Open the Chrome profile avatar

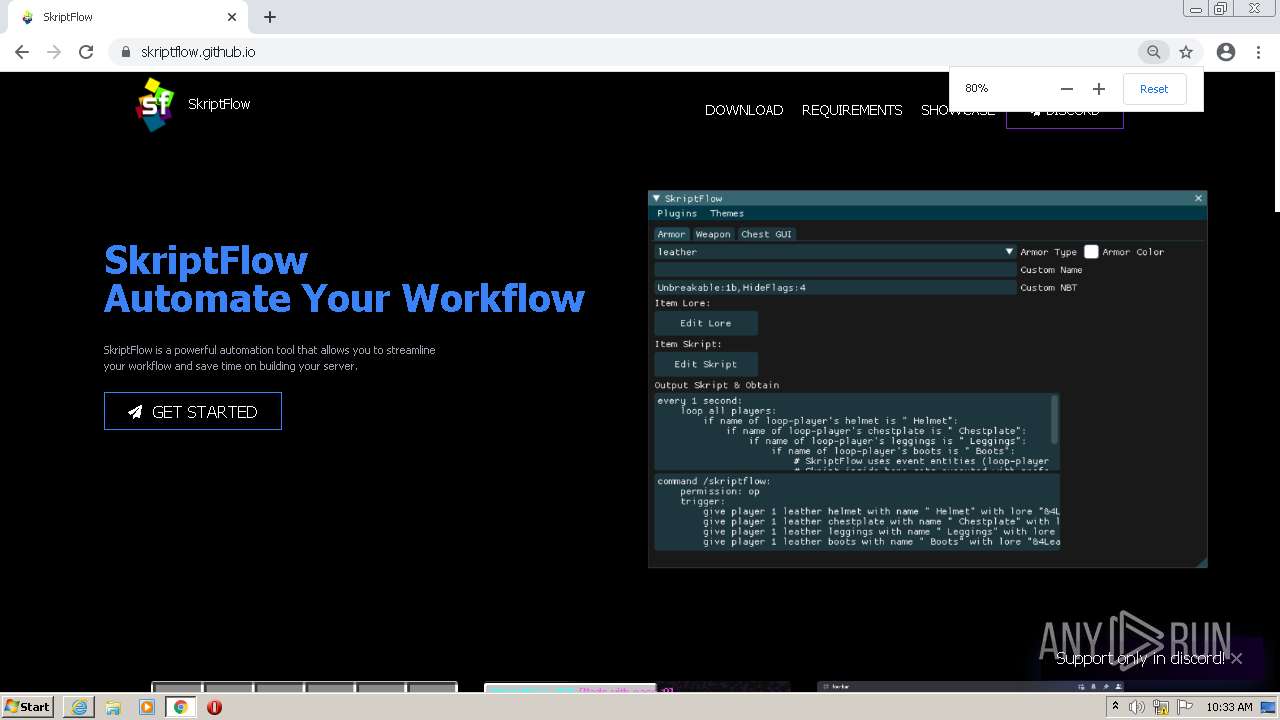pyautogui.click(x=1226, y=52)
